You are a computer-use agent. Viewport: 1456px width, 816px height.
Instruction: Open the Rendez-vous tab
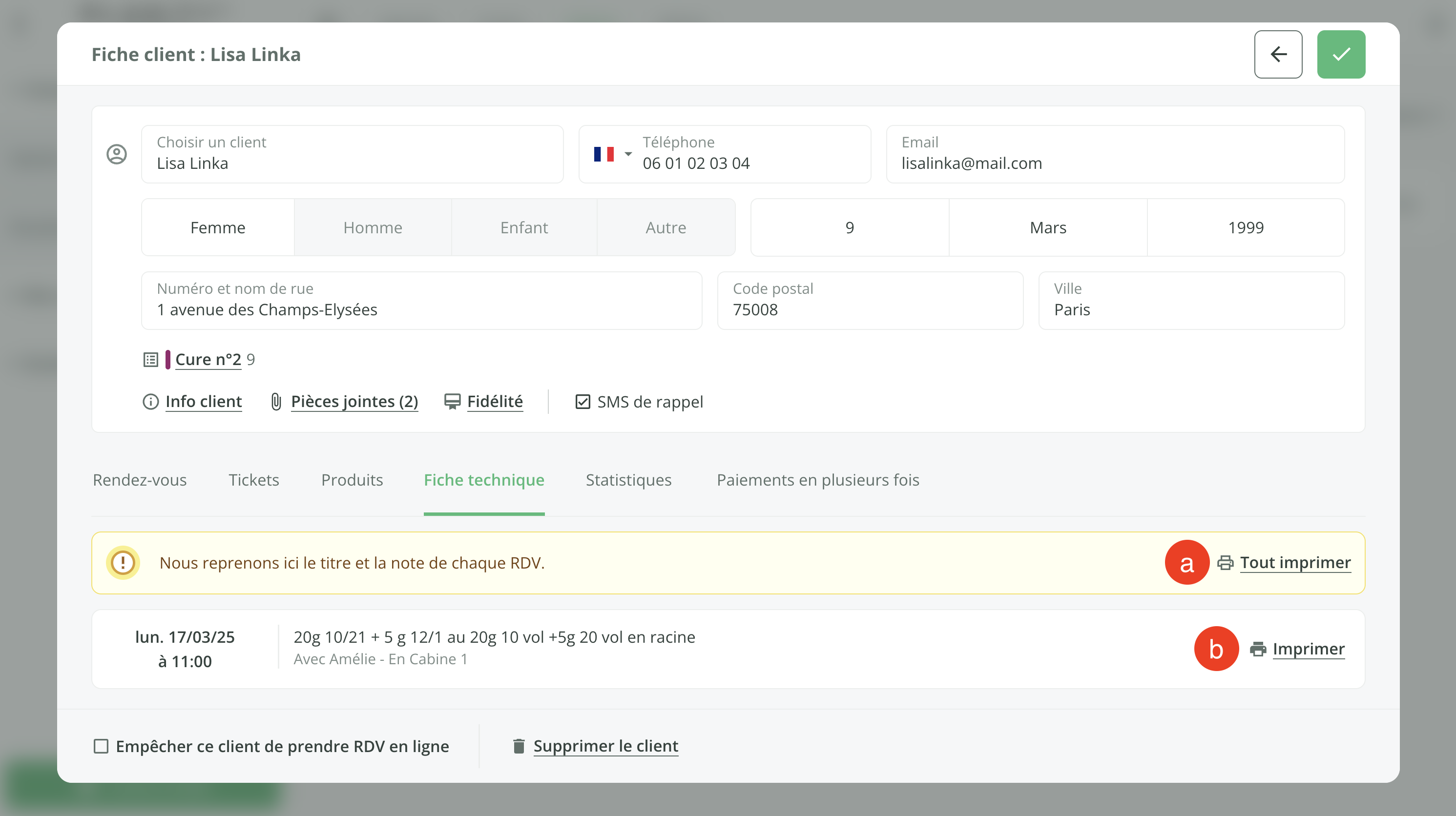pyautogui.click(x=140, y=480)
